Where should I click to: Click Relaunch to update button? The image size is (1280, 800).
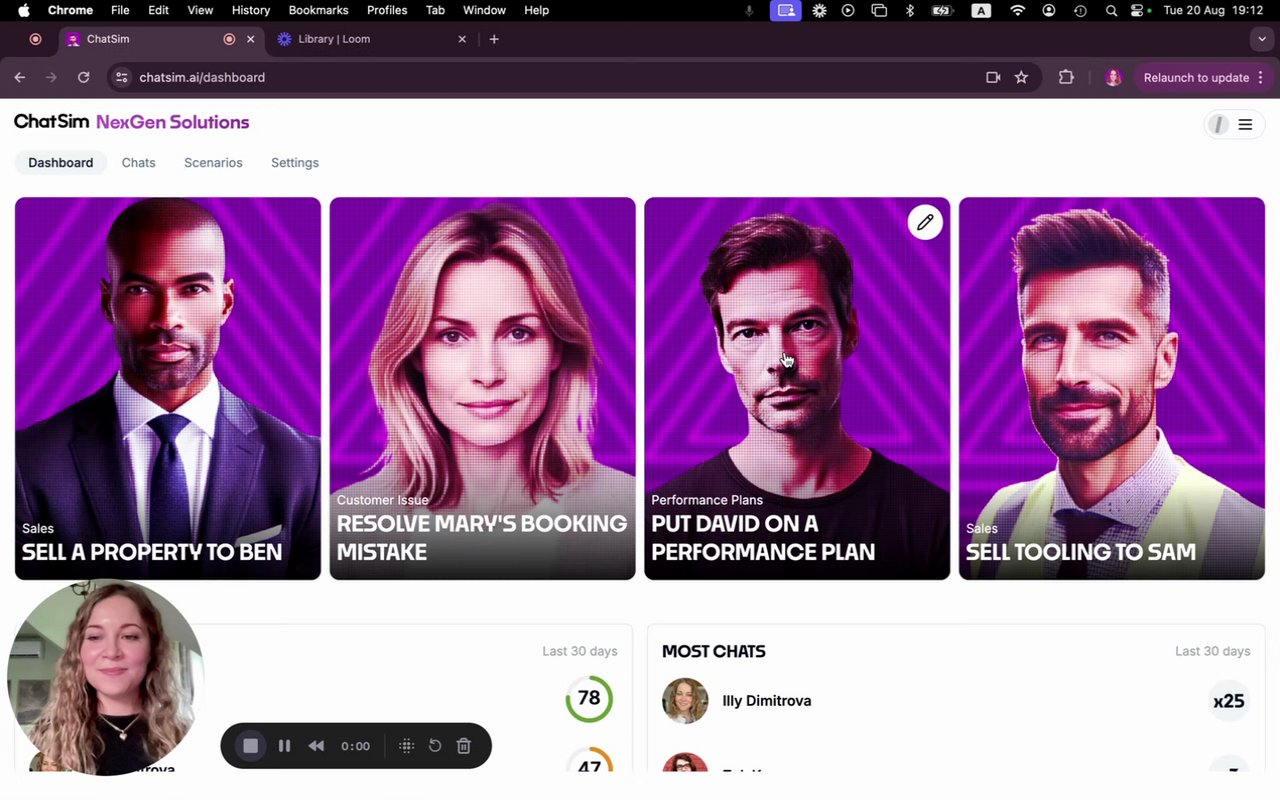tap(1196, 77)
